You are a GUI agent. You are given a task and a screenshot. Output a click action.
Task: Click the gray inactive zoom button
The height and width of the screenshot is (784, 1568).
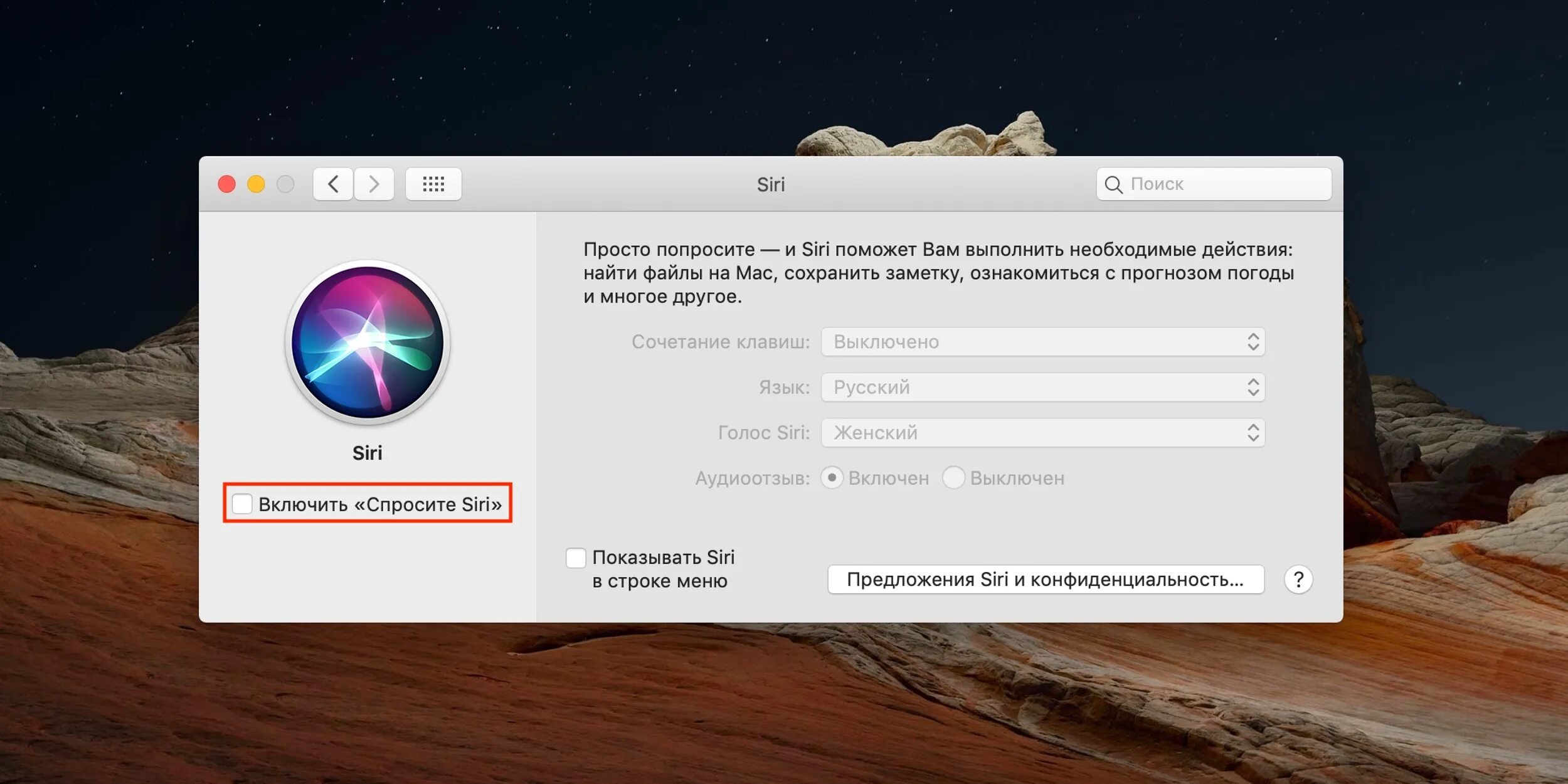285,184
